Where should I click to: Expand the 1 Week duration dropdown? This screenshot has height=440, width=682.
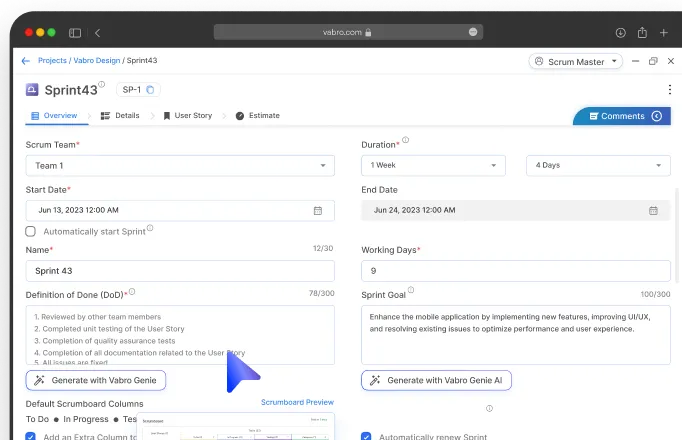pyautogui.click(x=438, y=166)
